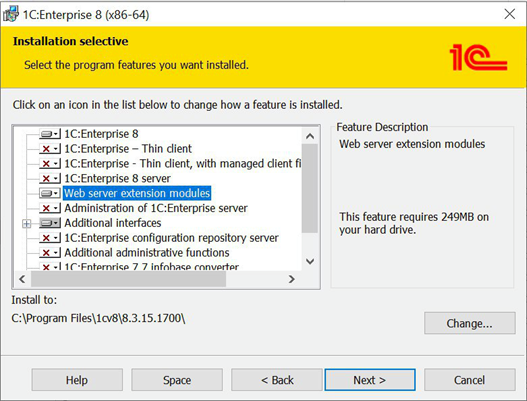Click the installer icon in the title bar
The width and height of the screenshot is (527, 401).
pos(11,14)
